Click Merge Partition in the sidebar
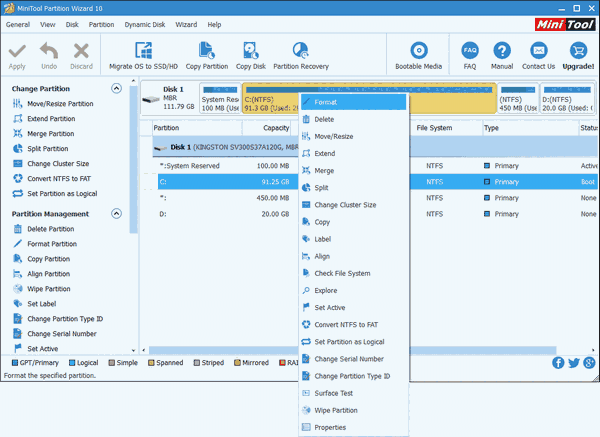This screenshot has height=437, width=600. point(50,134)
